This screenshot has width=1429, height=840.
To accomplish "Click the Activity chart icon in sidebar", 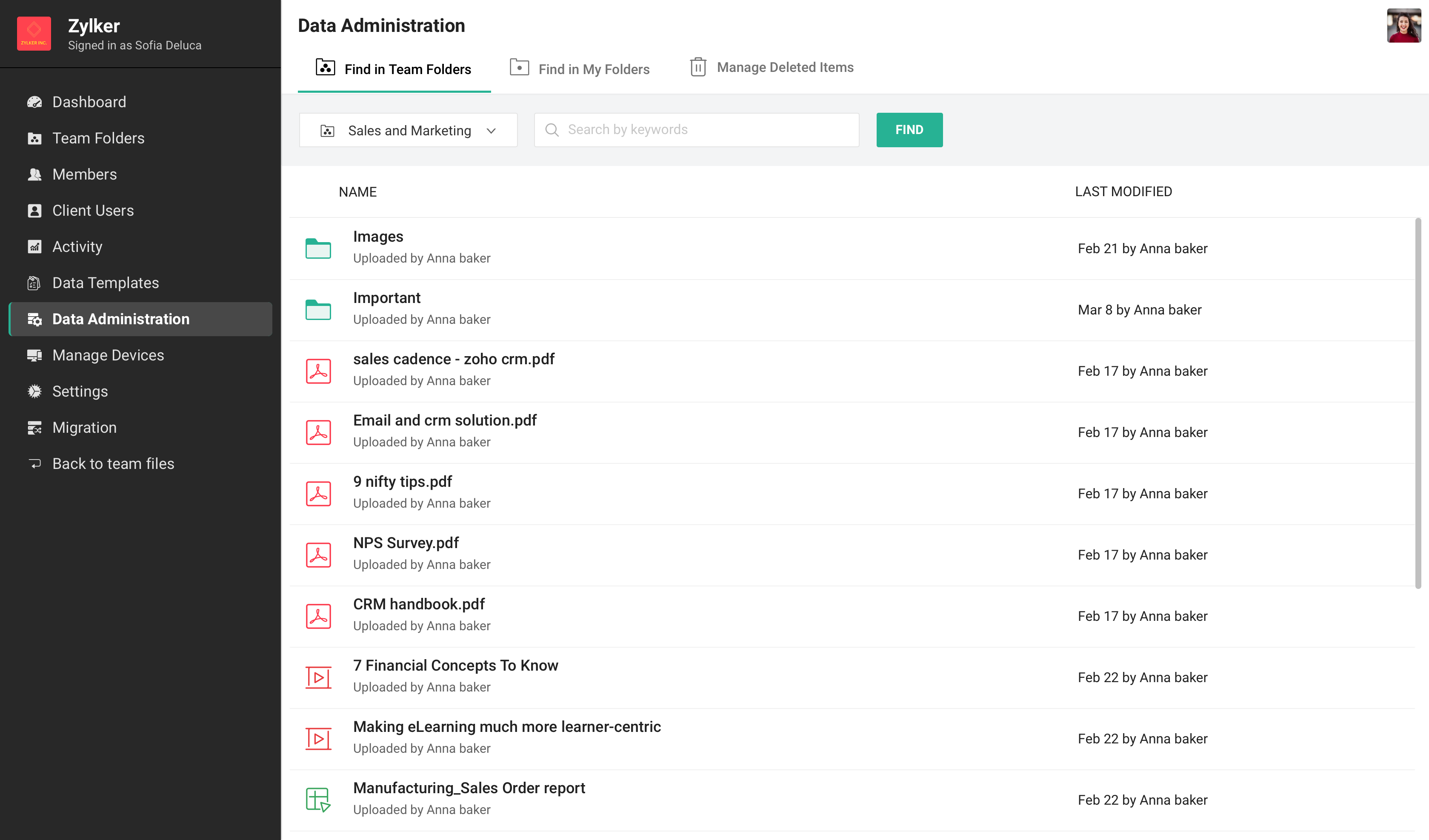I will click(34, 247).
